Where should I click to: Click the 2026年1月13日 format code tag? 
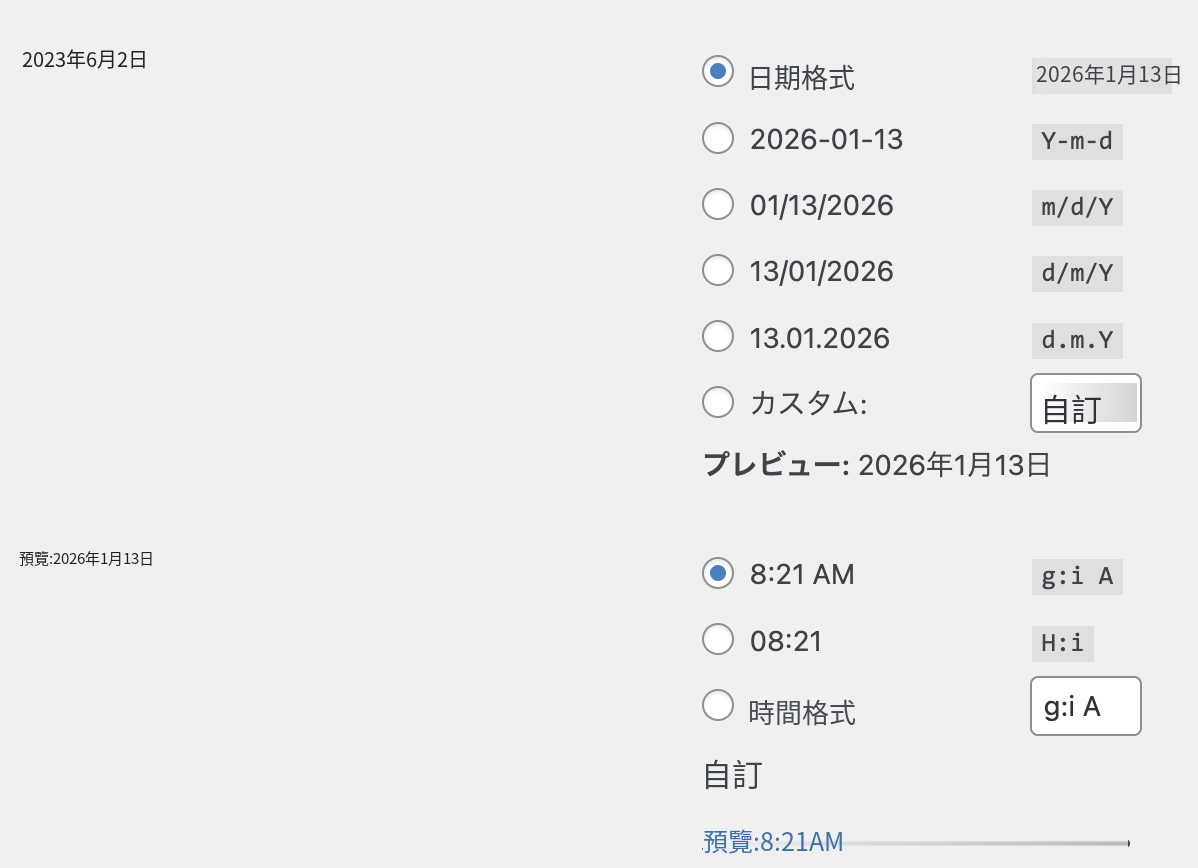click(1102, 76)
